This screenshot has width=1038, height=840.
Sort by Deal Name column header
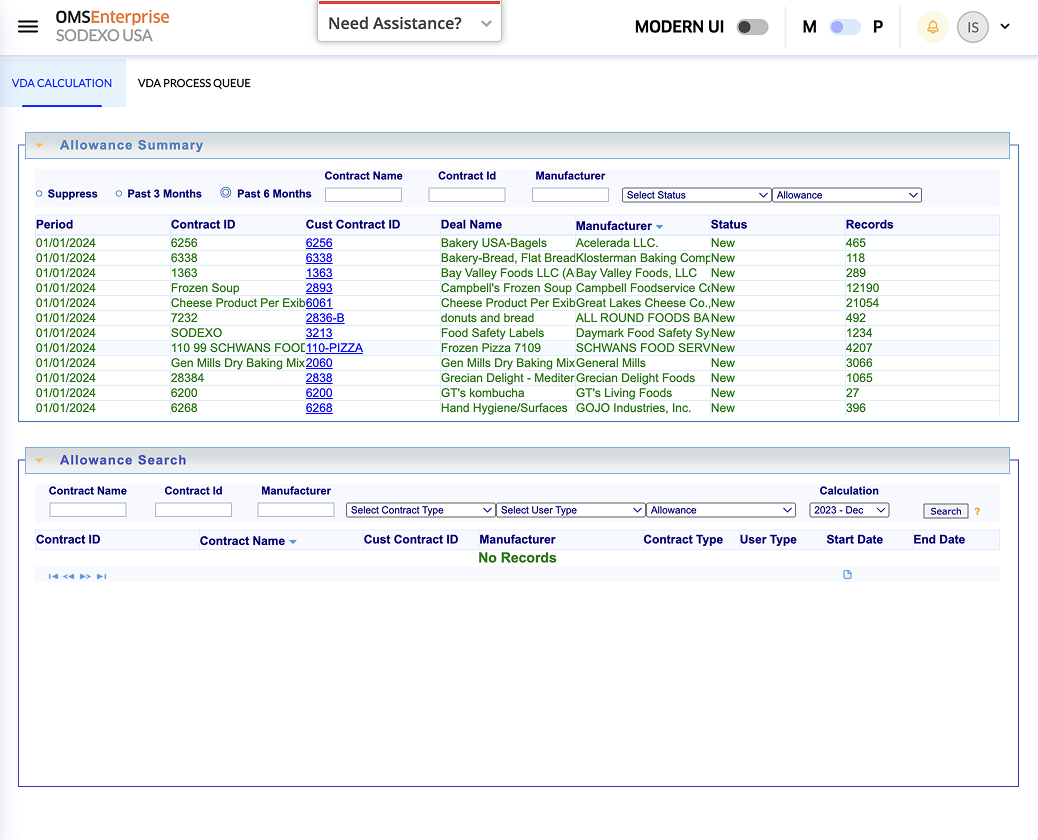click(471, 224)
